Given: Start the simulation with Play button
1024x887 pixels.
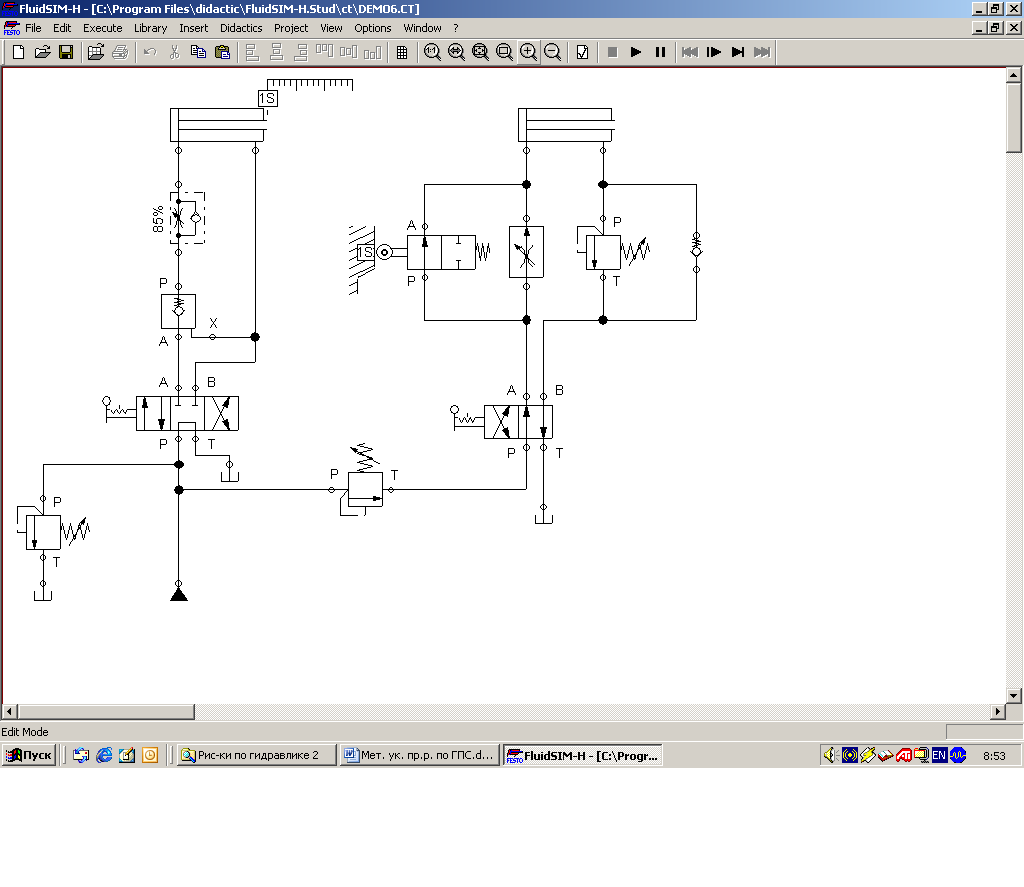Looking at the screenshot, I should point(636,52).
